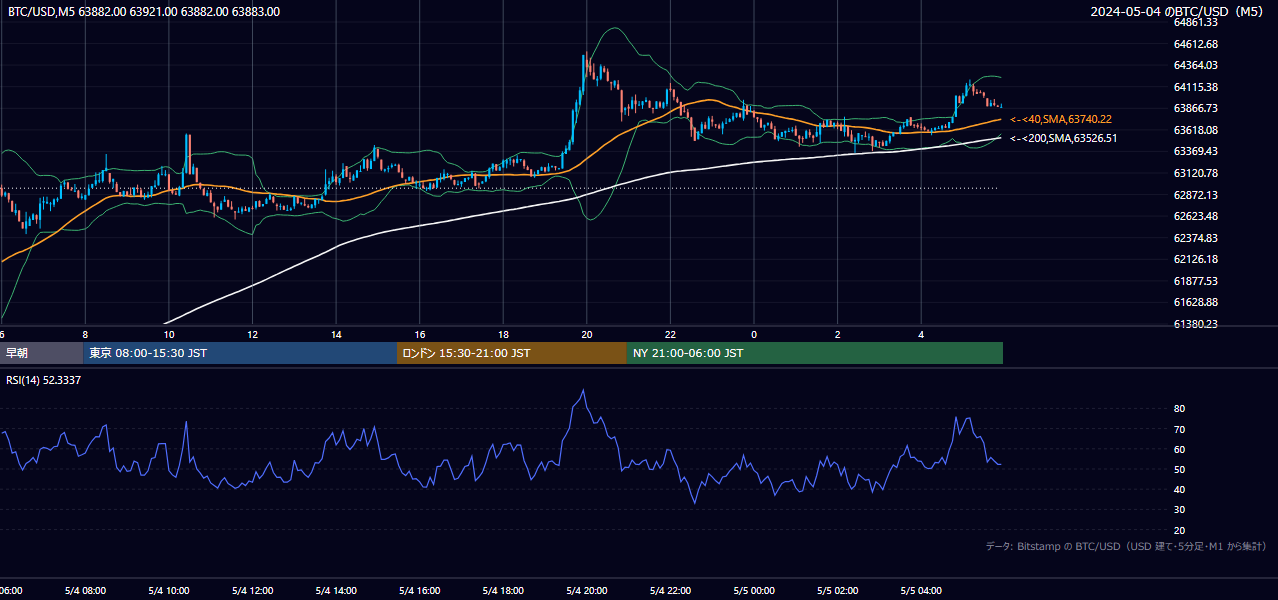Click the 2024-05-04 BTC/USD (M5) chart title
The image size is (1278, 600).
point(1178,12)
